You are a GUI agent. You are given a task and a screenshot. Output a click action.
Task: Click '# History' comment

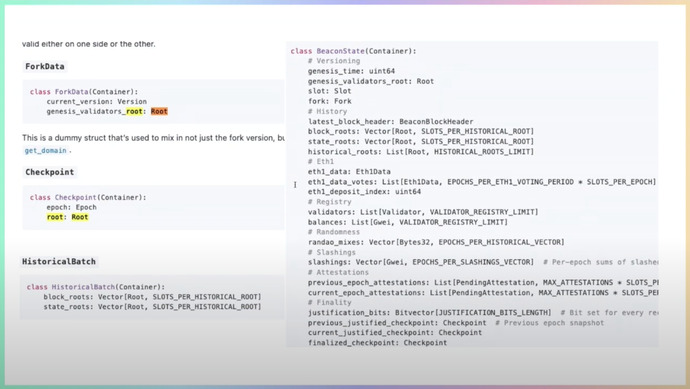pyautogui.click(x=328, y=111)
